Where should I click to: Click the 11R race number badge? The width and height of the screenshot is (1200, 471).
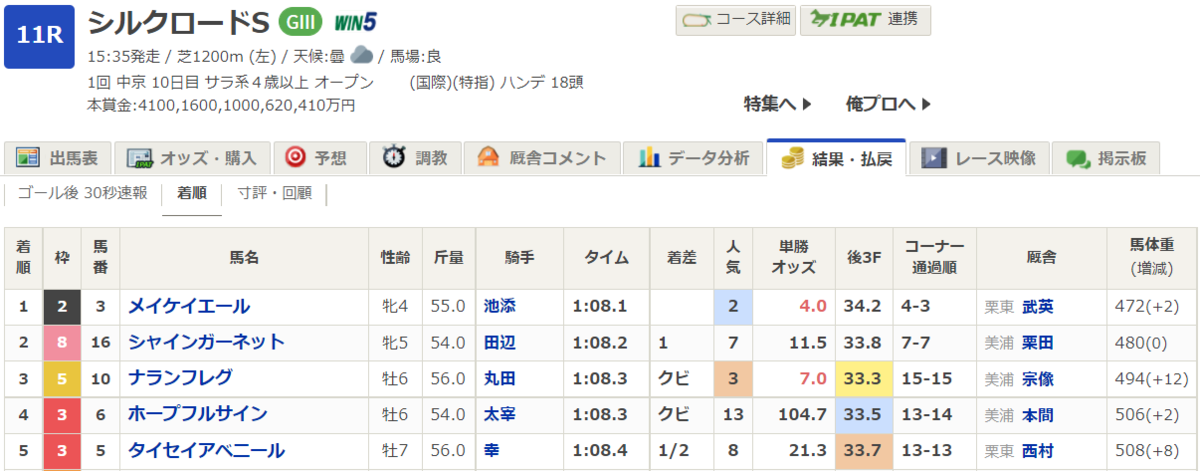40,35
